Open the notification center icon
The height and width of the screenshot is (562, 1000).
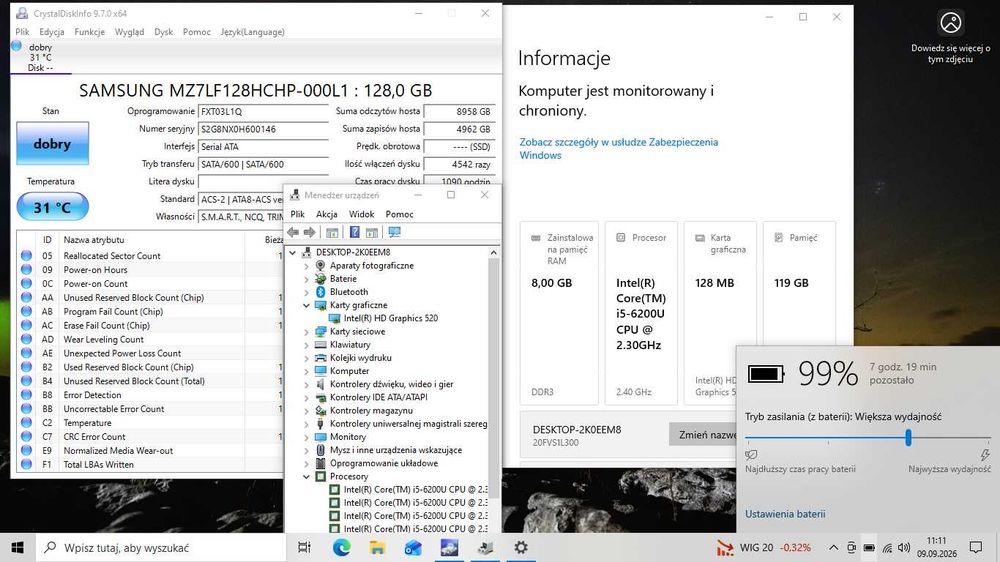pos(976,547)
